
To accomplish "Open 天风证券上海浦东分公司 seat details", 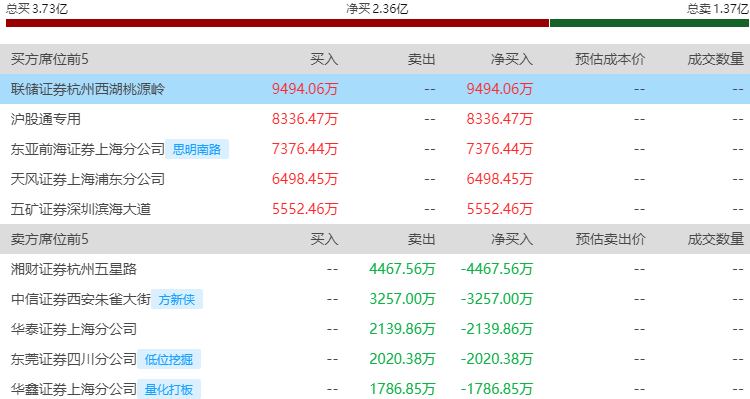I will [88, 179].
